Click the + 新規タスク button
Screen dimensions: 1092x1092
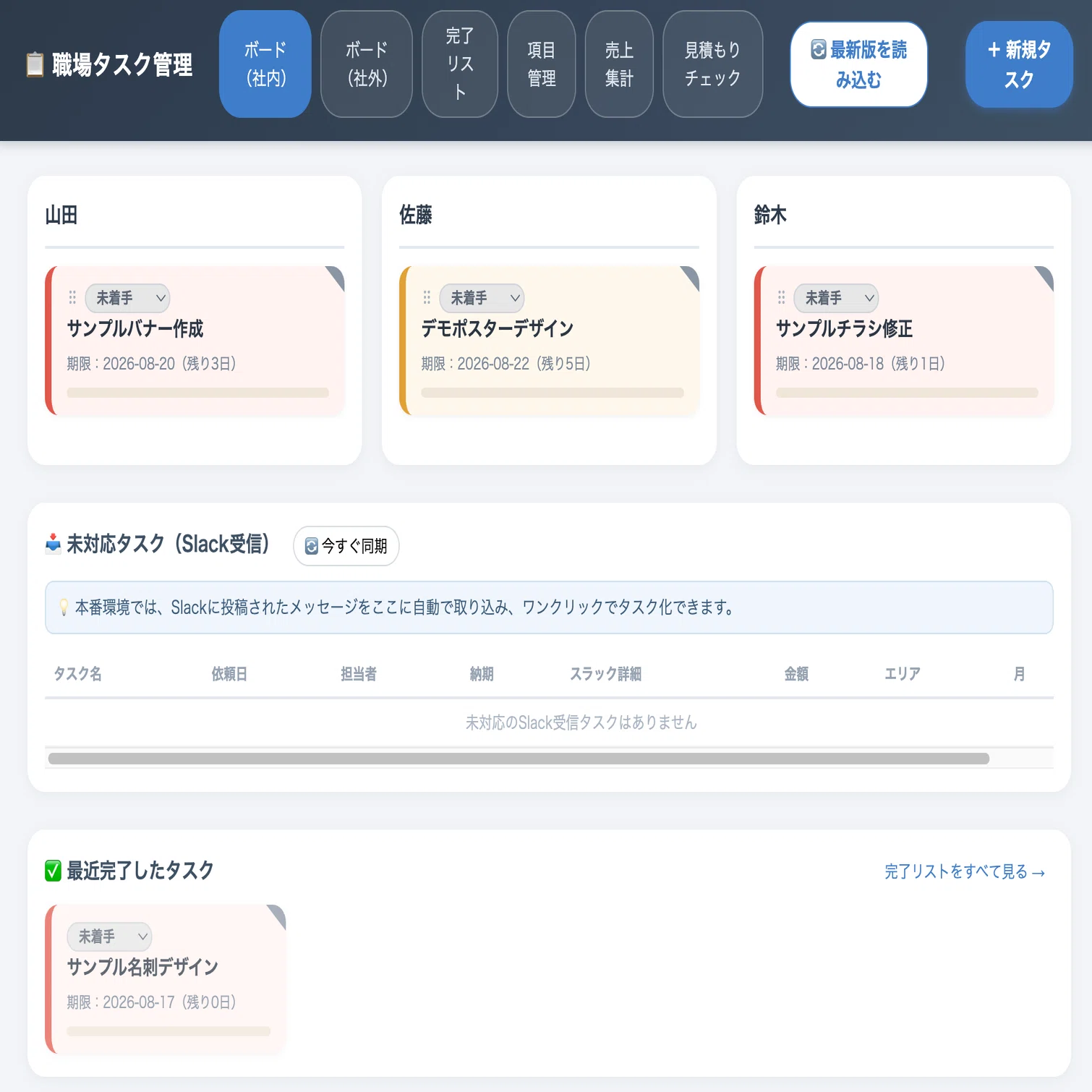tap(1019, 64)
